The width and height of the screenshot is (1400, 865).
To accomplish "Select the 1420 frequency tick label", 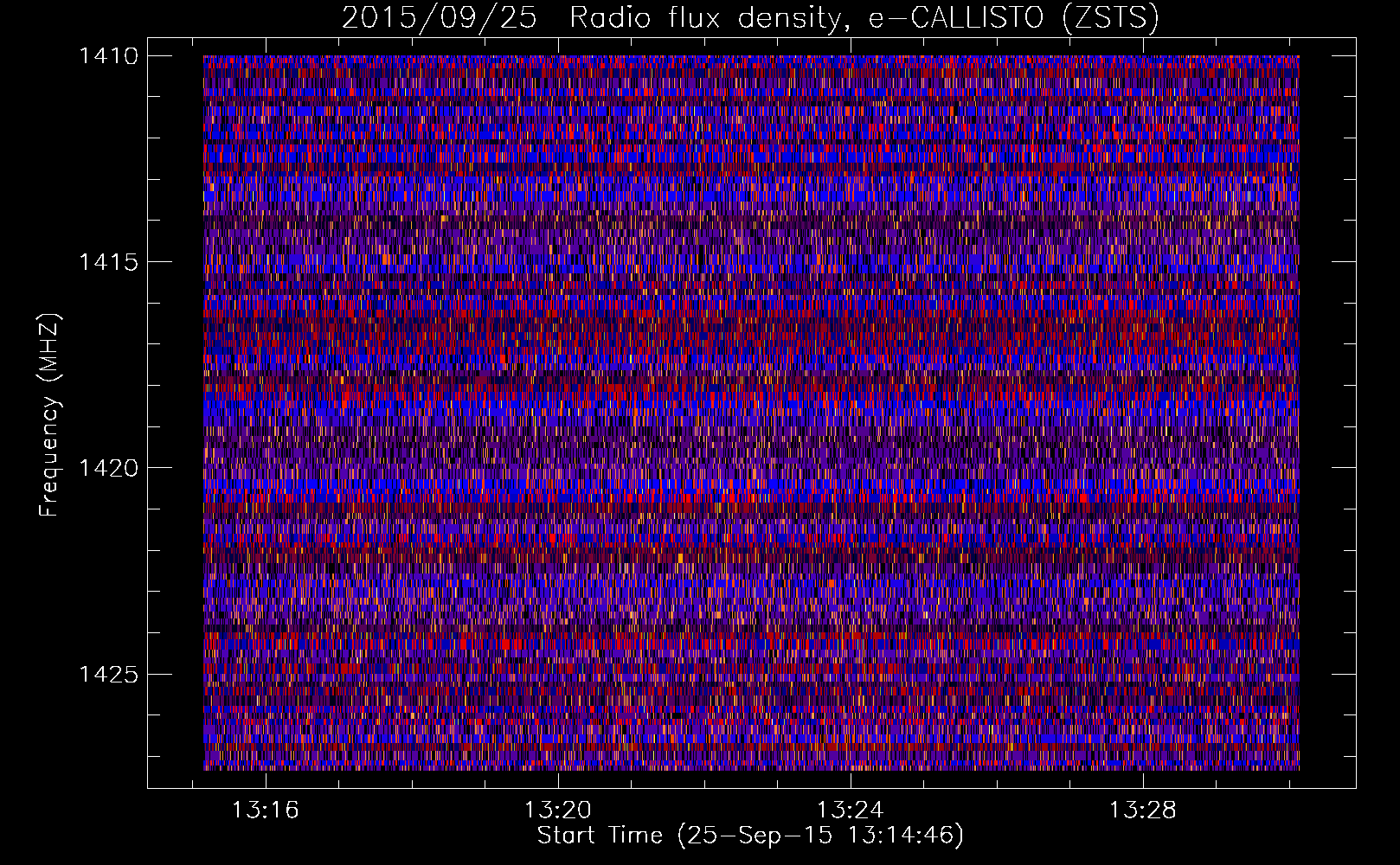I will (108, 468).
